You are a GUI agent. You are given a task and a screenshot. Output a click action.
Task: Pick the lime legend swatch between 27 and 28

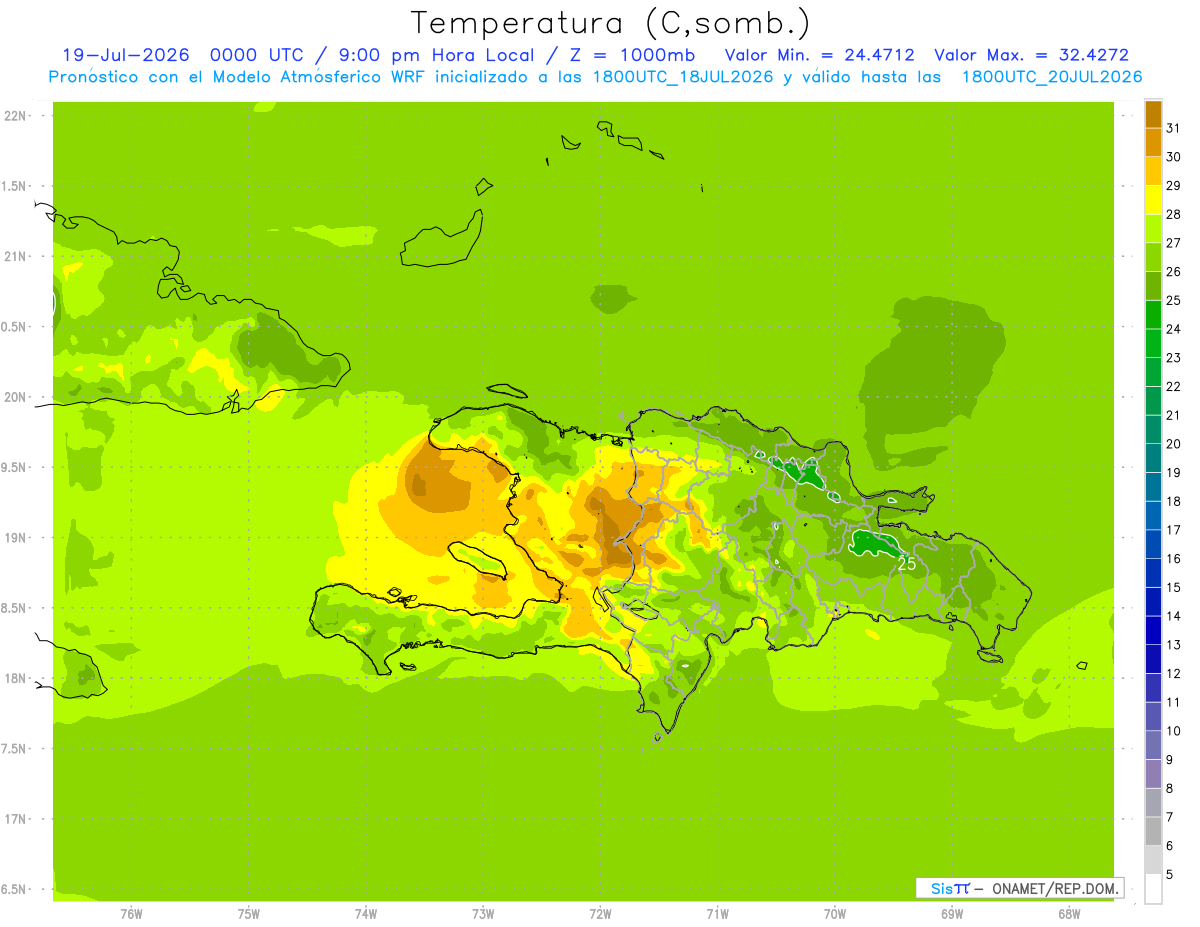(1153, 228)
